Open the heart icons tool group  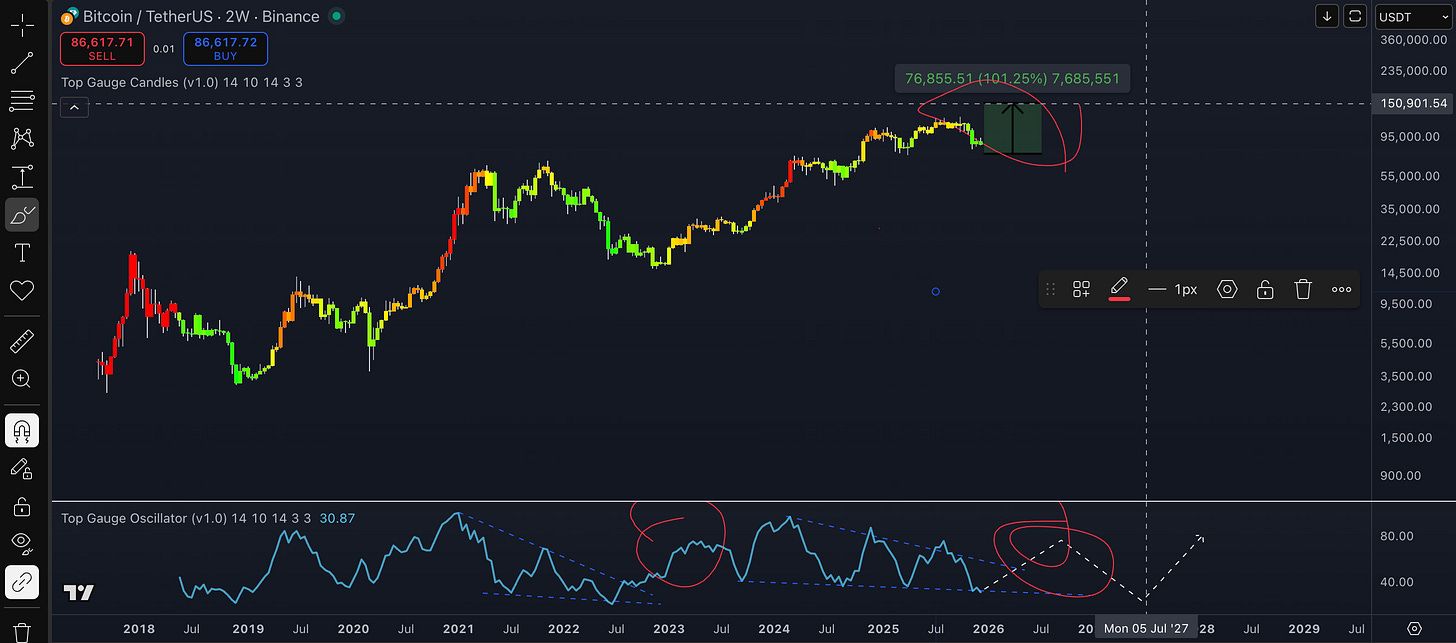(22, 290)
